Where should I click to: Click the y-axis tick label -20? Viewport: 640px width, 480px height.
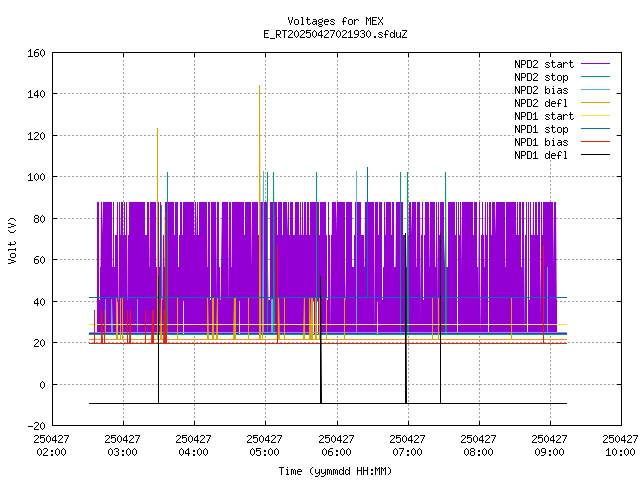pyautogui.click(x=36, y=426)
